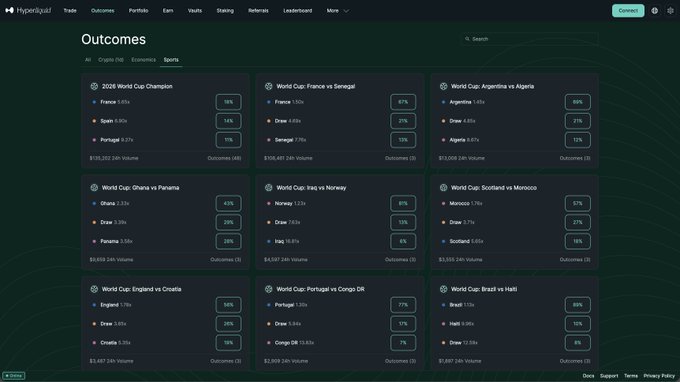The height and width of the screenshot is (382, 680).
Task: Select the Sports tab
Action: coord(171,60)
